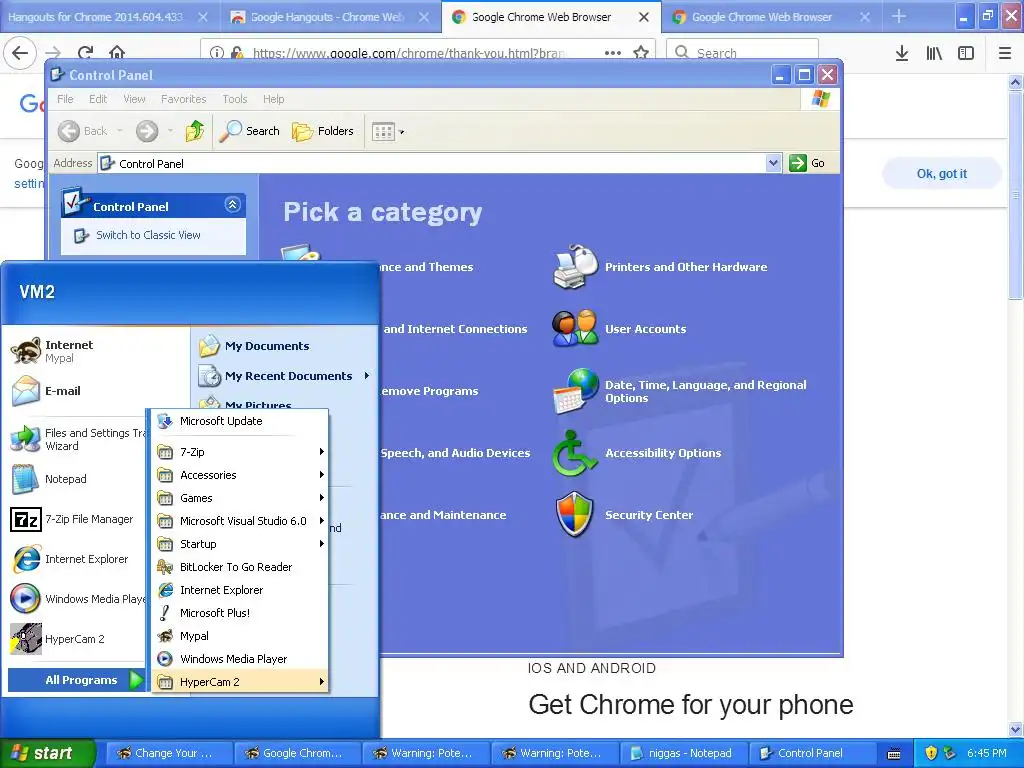The height and width of the screenshot is (768, 1024).
Task: Expand Microsoft Visual Studio 6.0 folder
Action: coord(240,521)
